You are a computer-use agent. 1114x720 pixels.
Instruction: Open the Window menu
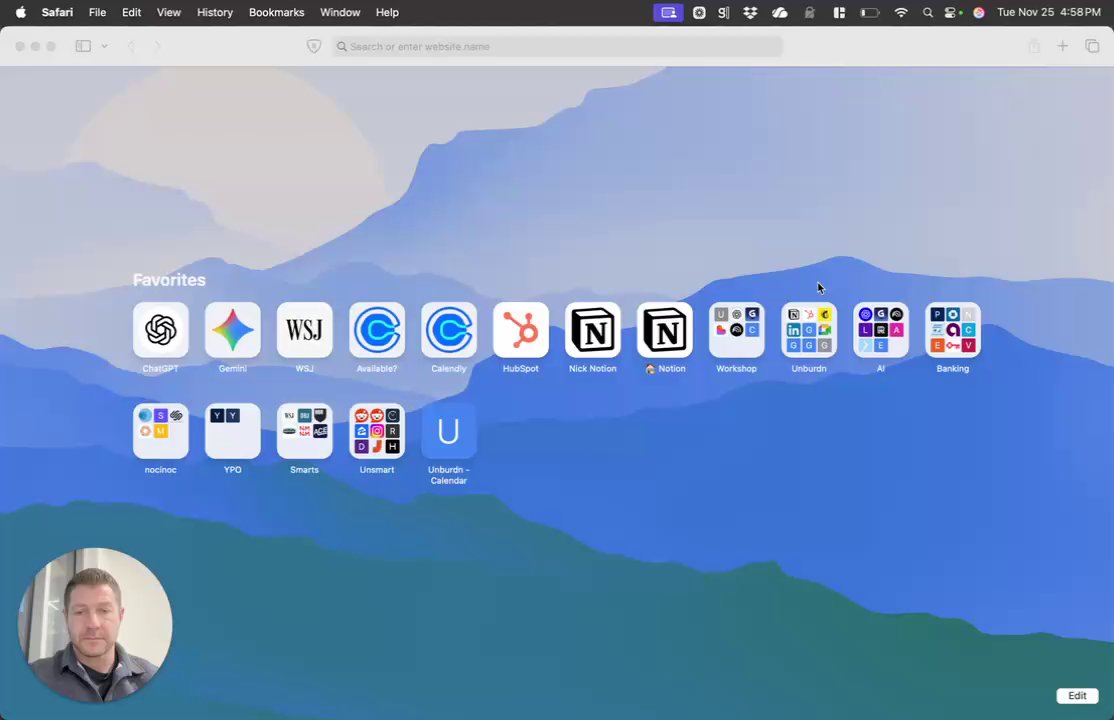pyautogui.click(x=340, y=12)
